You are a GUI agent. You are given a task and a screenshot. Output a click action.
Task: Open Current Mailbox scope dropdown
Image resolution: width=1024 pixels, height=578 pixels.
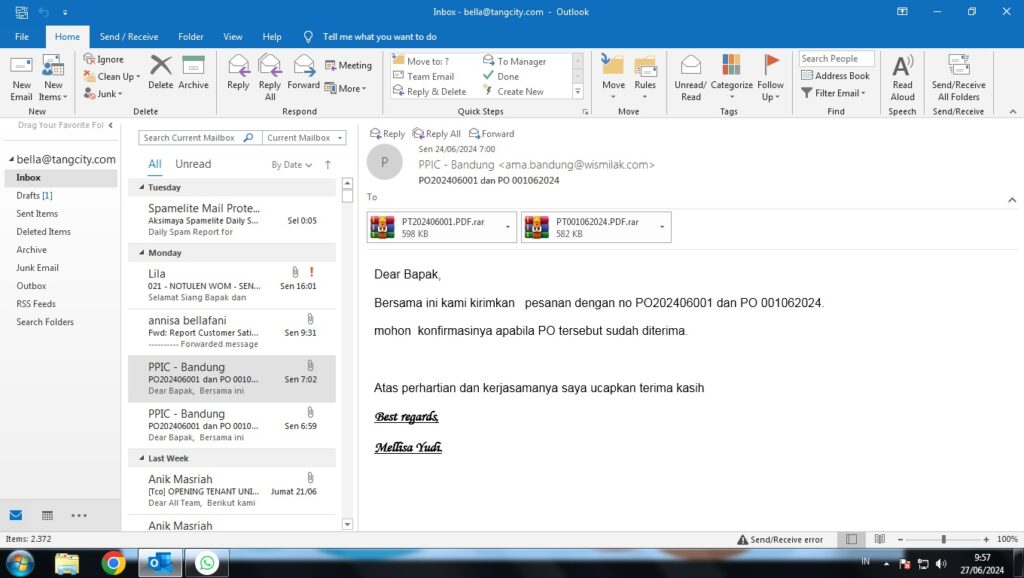click(304, 138)
